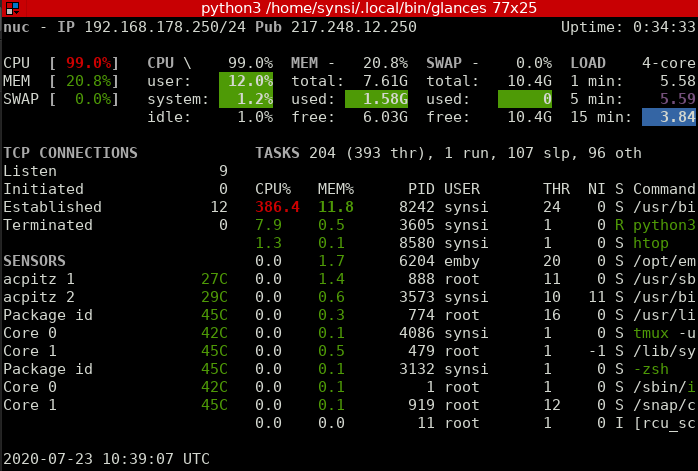Click the -zsh process command
This screenshot has width=698, height=471.
[651, 369]
